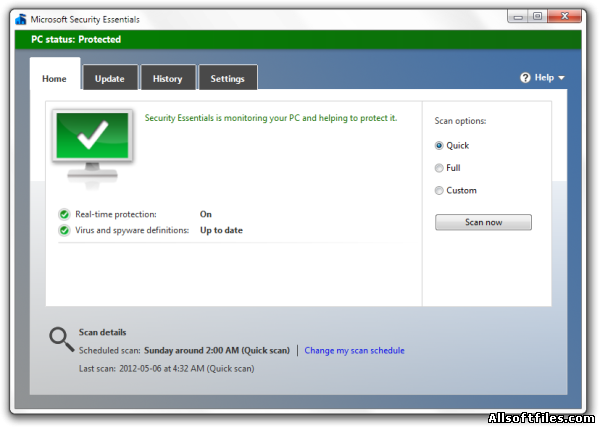Click the magnifying glass Scan details icon
600x428 pixels.
coord(61,339)
